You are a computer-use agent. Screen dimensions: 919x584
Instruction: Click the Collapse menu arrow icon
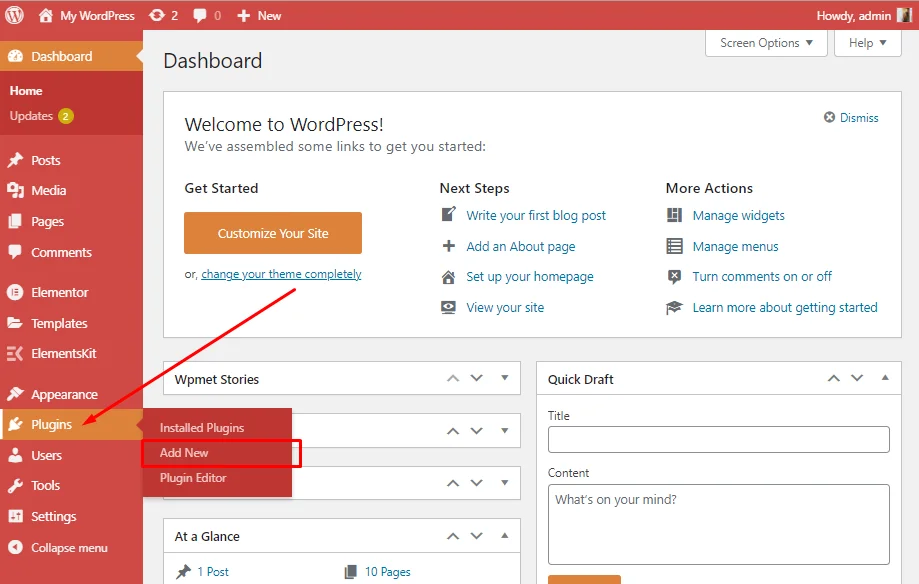point(15,547)
